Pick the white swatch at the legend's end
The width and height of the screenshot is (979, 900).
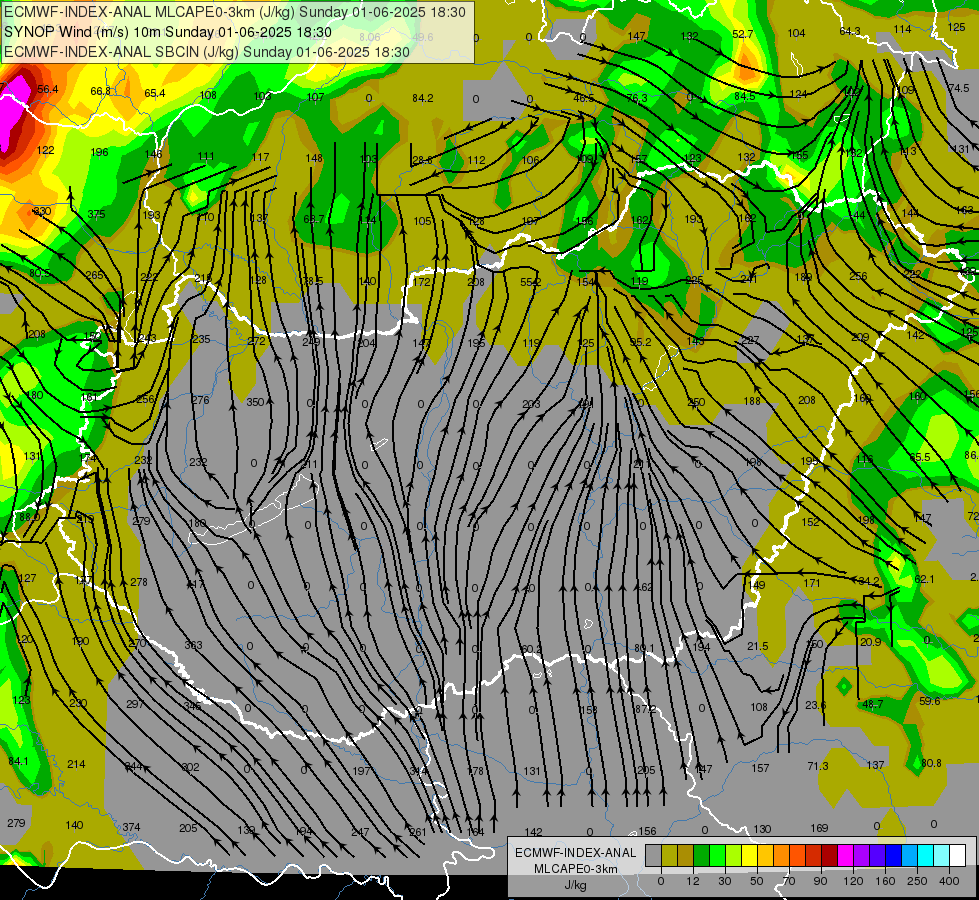[x=957, y=855]
